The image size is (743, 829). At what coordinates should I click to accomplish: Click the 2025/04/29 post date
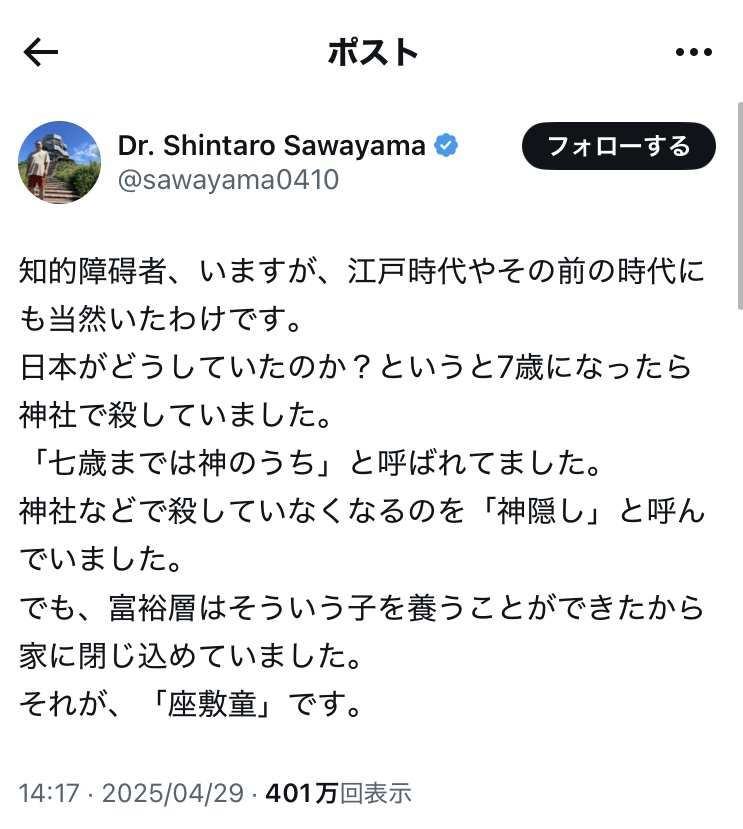[173, 793]
